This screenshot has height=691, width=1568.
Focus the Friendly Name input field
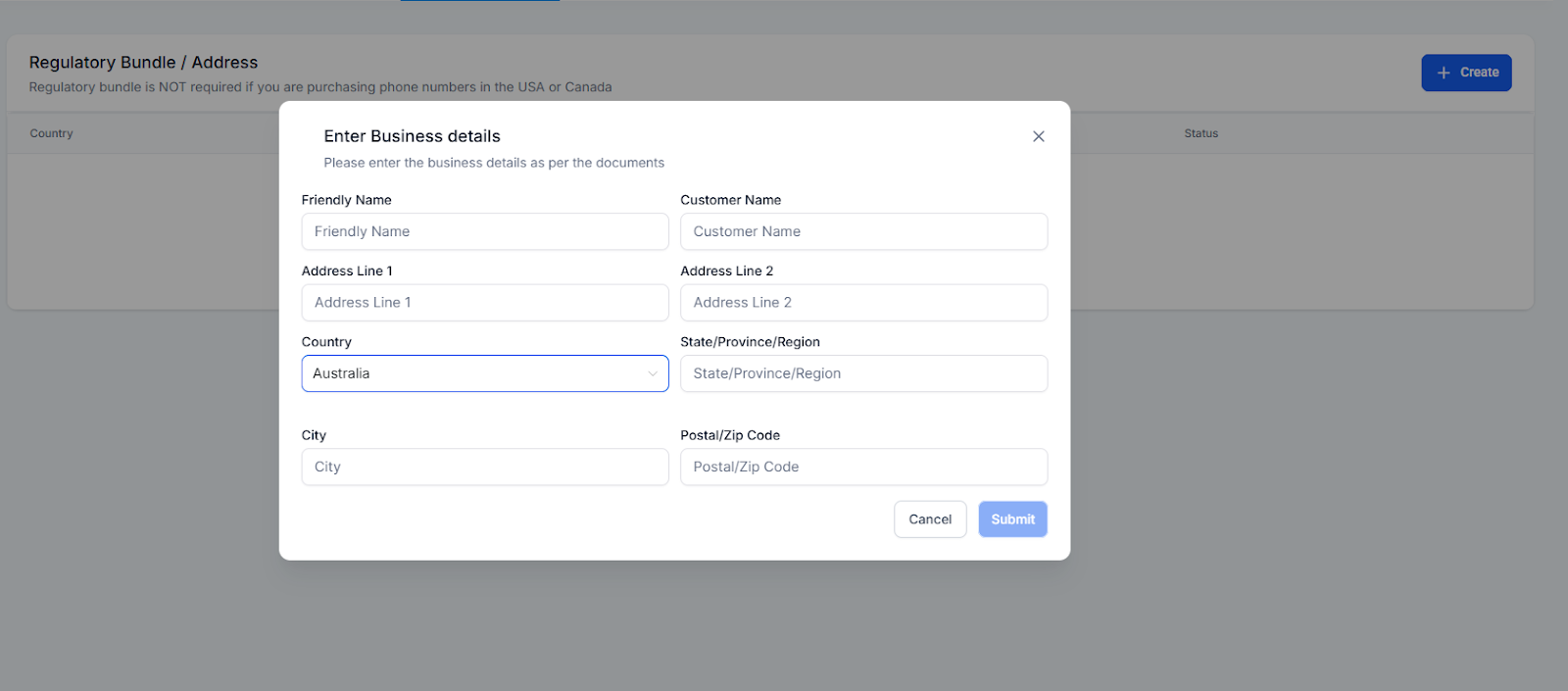point(485,231)
